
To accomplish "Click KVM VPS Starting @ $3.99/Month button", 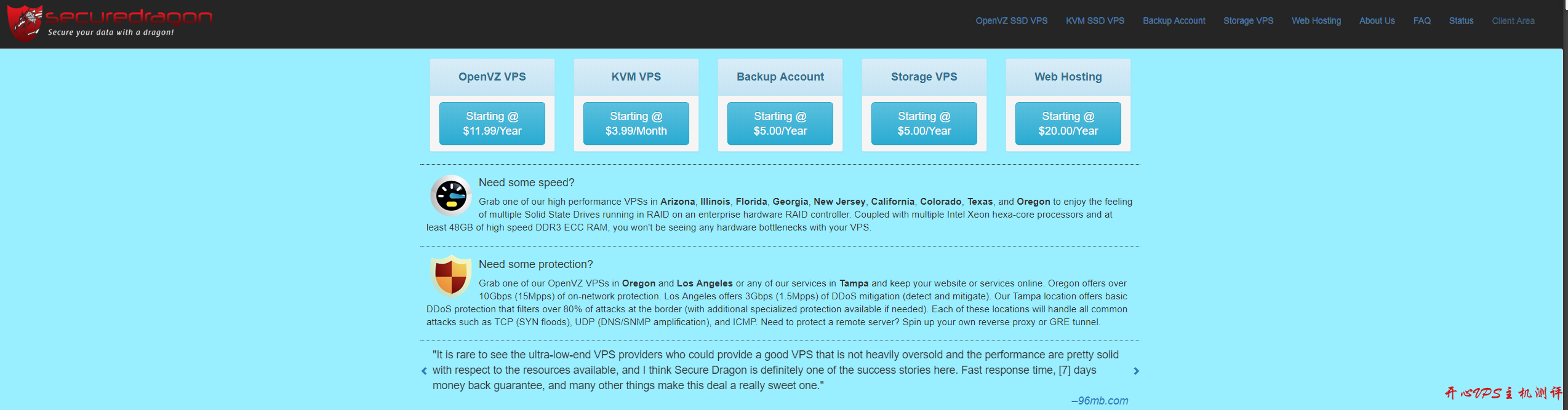I will (636, 124).
